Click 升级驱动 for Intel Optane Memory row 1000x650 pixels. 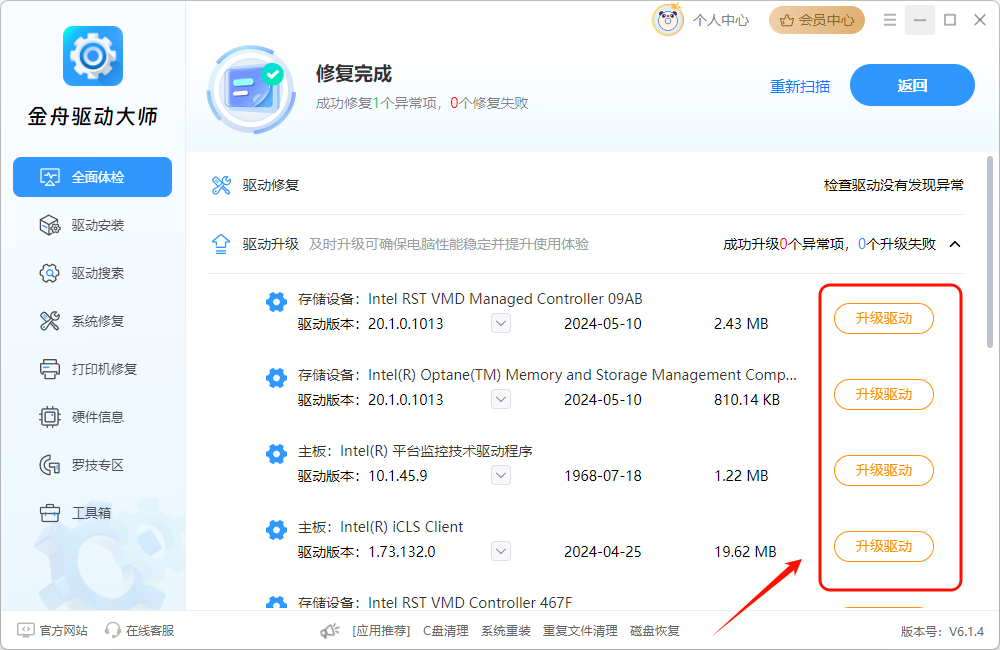tap(884, 394)
